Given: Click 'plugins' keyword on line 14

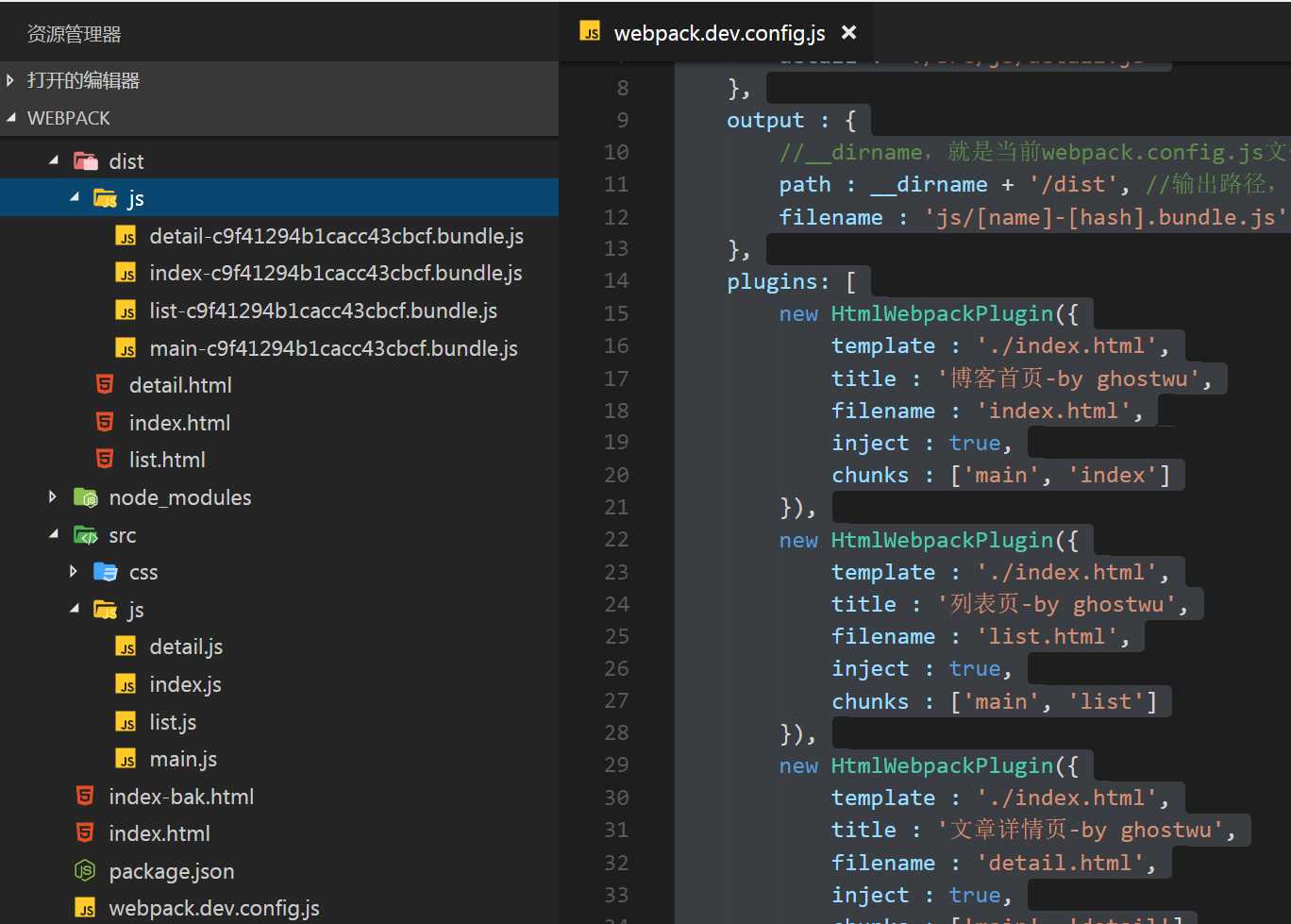Looking at the screenshot, I should (772, 281).
